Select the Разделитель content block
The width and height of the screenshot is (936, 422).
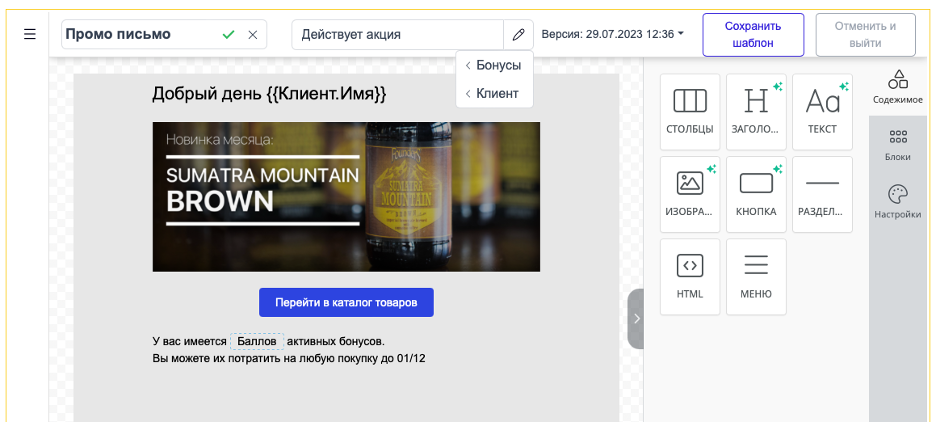click(823, 195)
